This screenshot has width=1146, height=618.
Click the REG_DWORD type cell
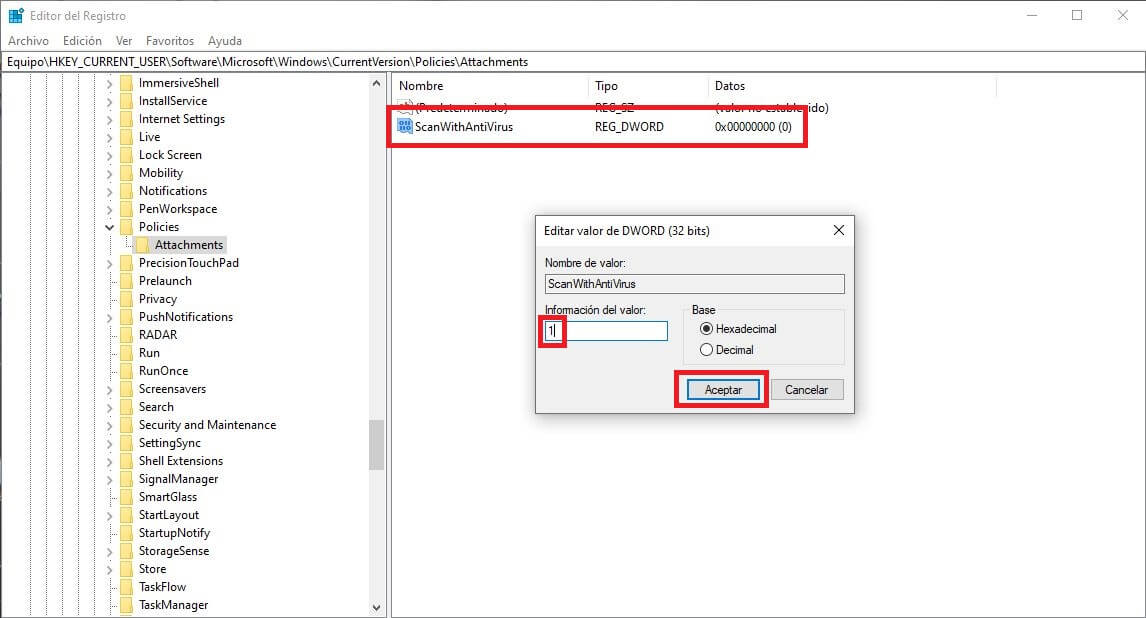[x=629, y=126]
